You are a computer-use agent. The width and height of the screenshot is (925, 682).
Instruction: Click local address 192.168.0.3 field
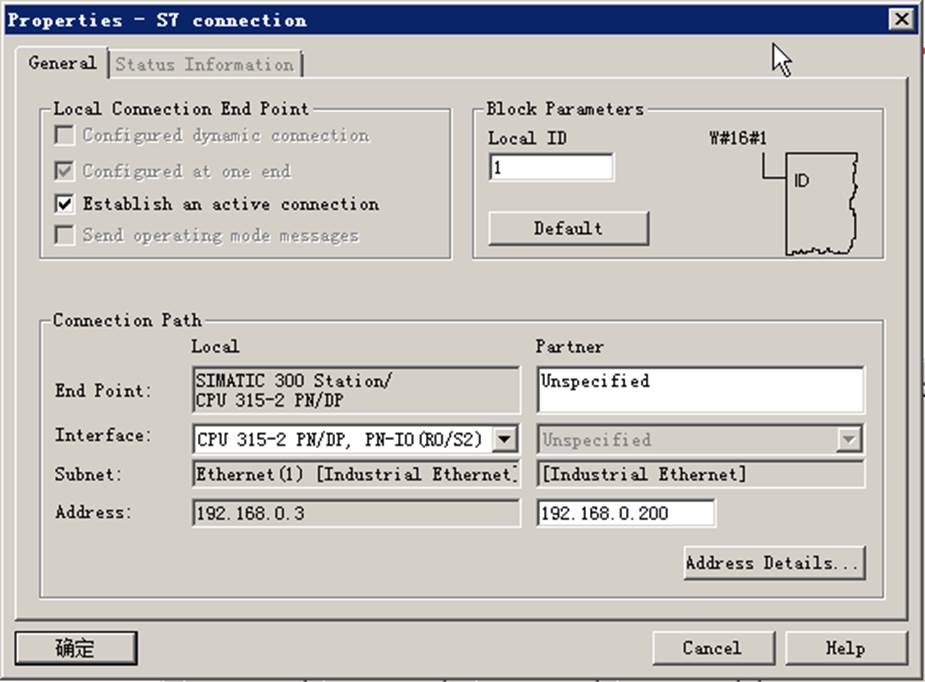356,513
